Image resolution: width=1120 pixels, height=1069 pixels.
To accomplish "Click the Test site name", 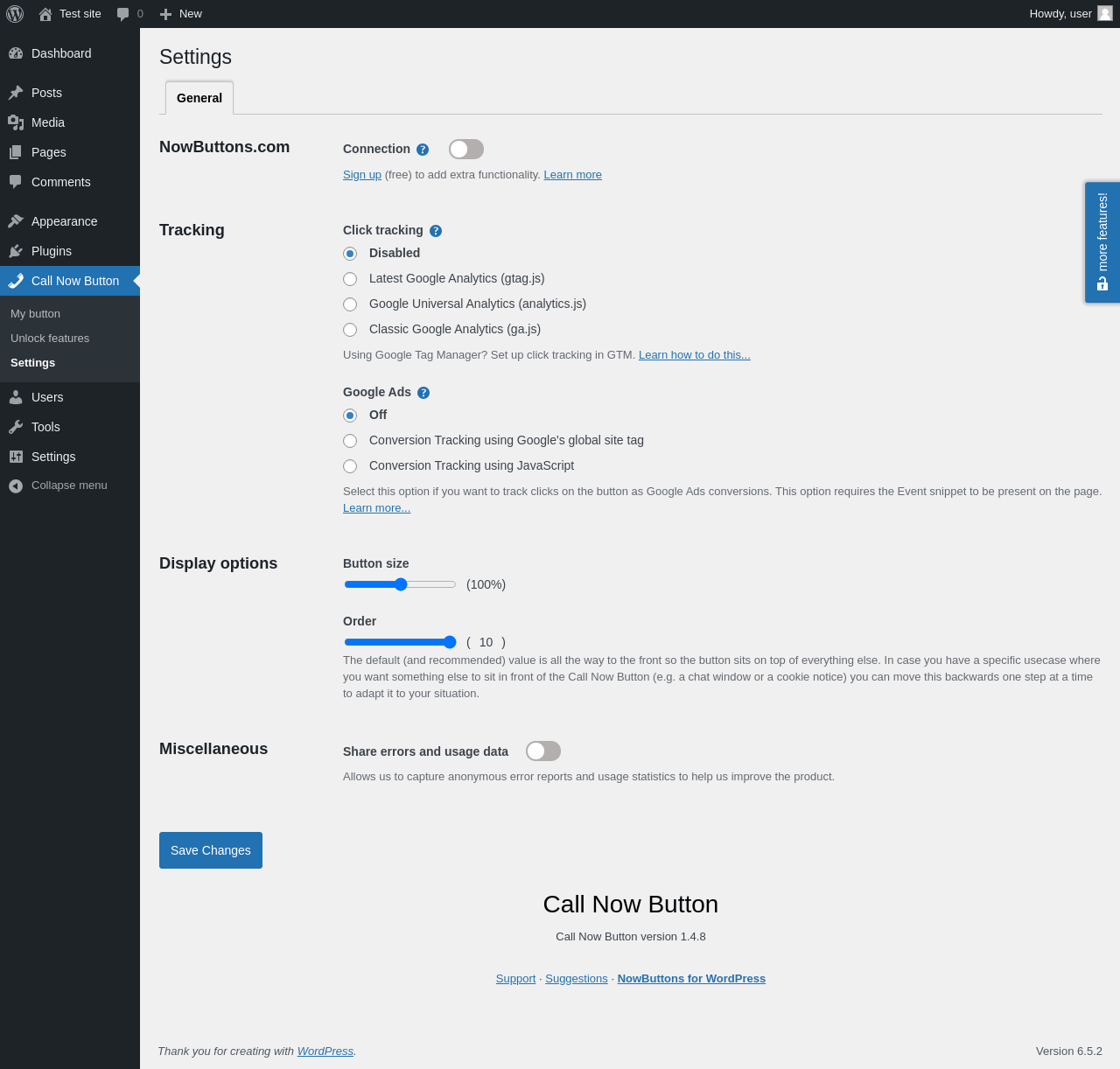I will point(80,14).
